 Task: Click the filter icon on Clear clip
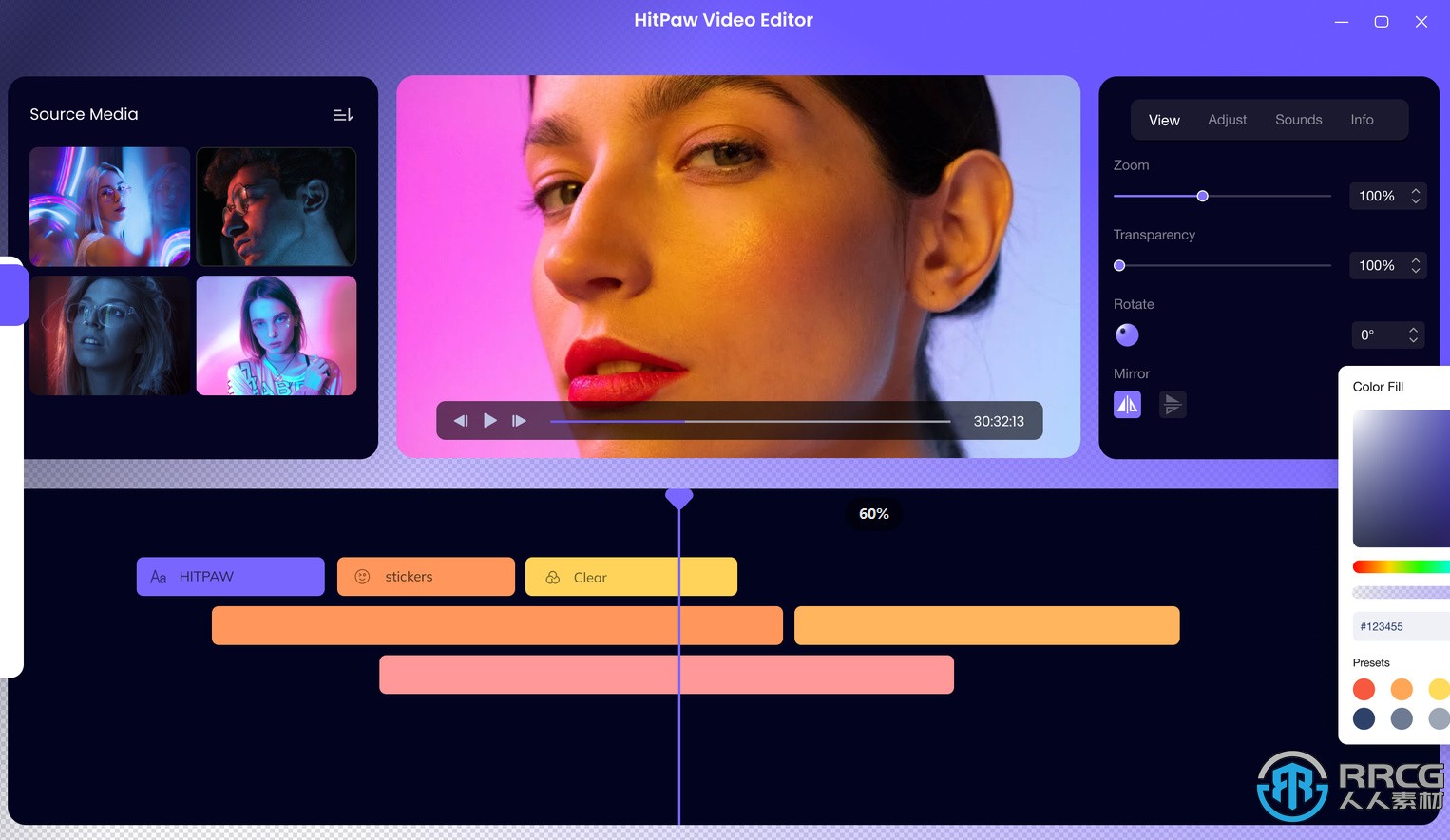pyautogui.click(x=553, y=577)
